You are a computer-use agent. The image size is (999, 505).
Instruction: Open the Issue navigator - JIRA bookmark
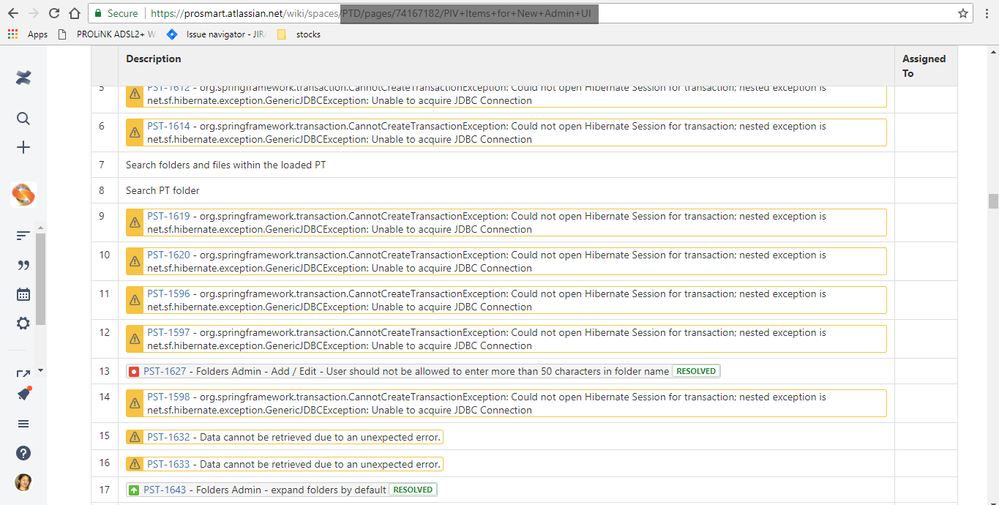pyautogui.click(x=217, y=34)
